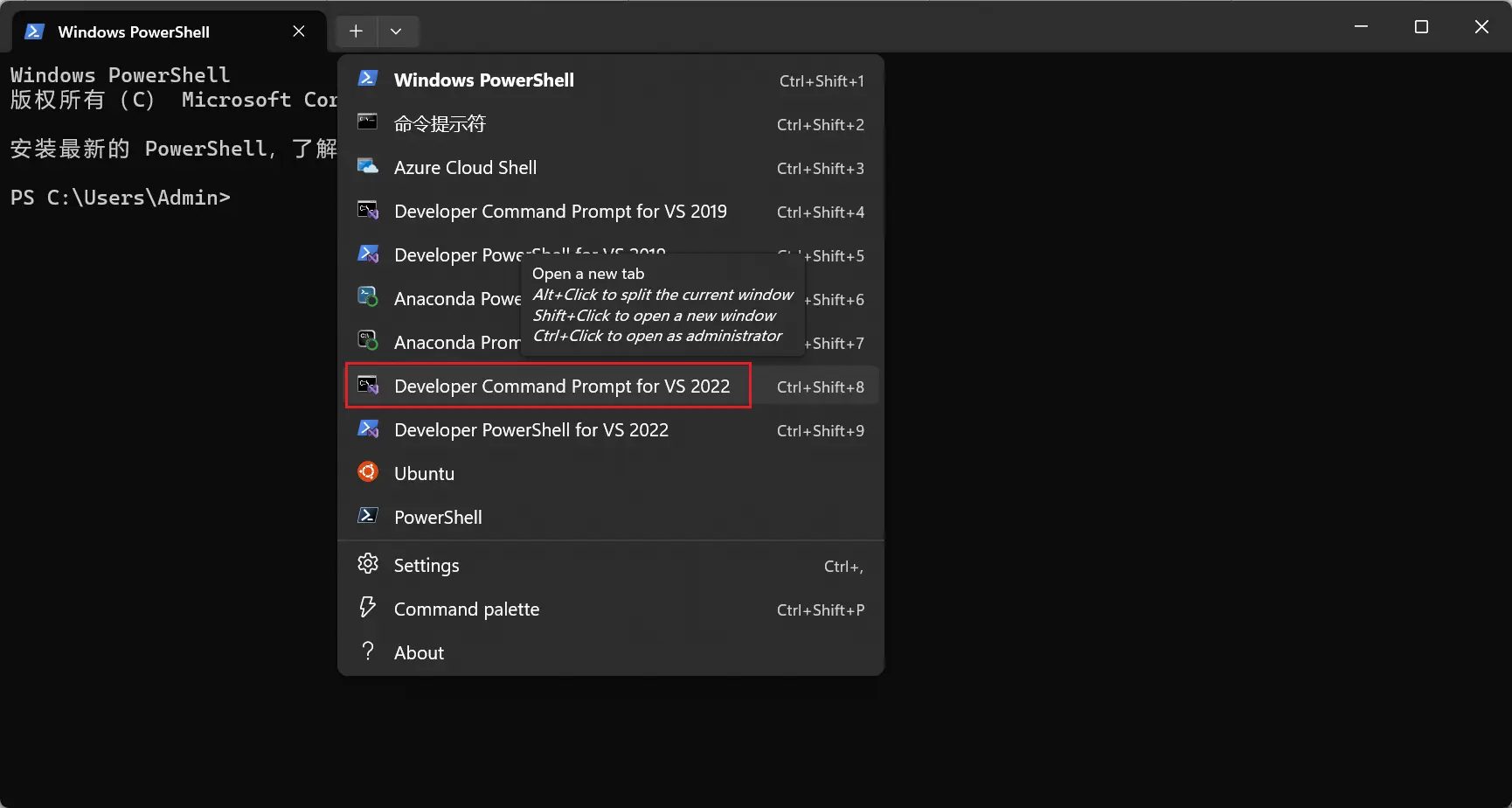The height and width of the screenshot is (808, 1512).
Task: Open Developer Command Prompt for VS 2022
Action: click(610, 387)
